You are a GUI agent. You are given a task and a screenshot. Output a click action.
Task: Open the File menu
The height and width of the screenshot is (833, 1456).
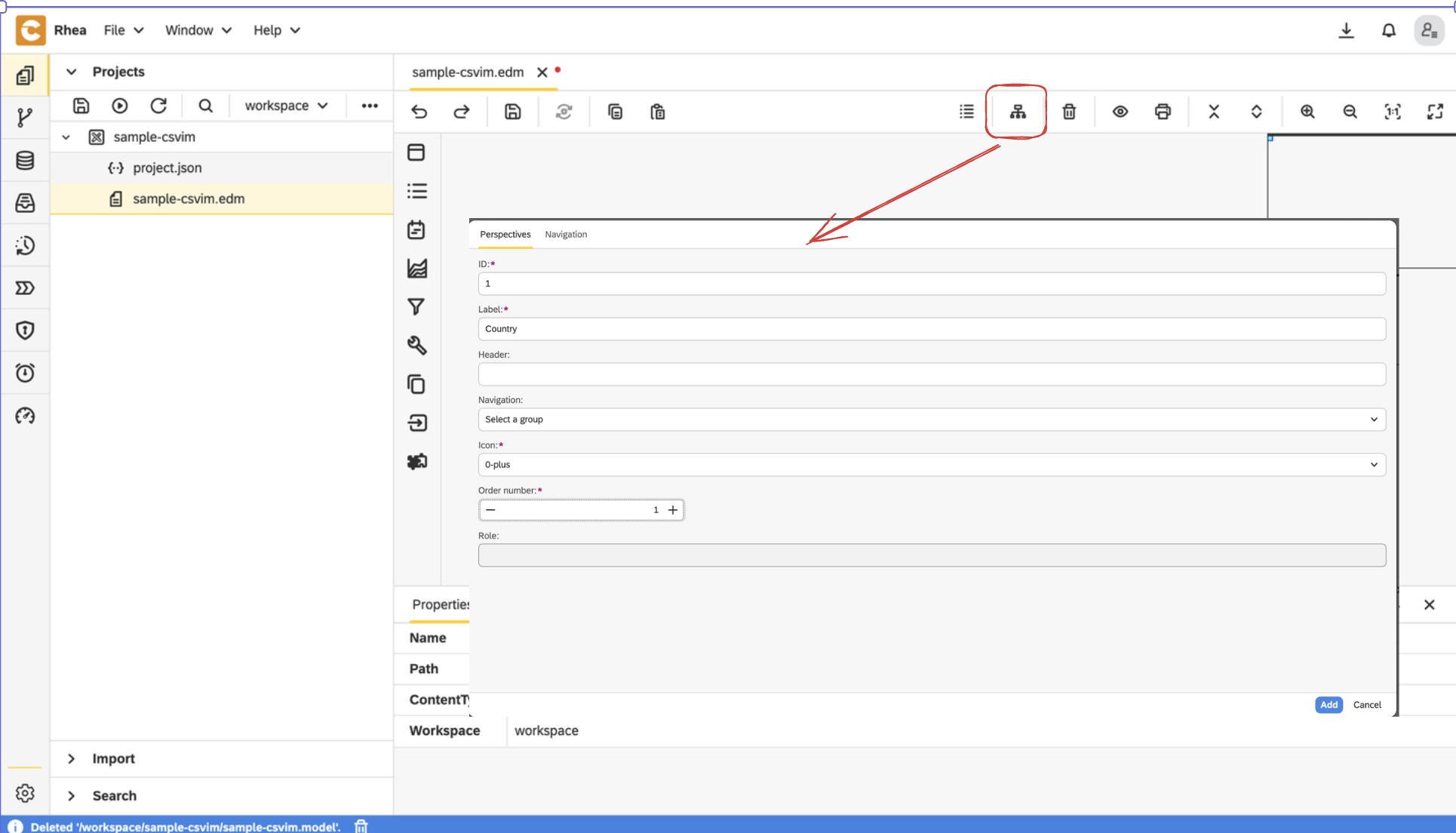click(124, 30)
